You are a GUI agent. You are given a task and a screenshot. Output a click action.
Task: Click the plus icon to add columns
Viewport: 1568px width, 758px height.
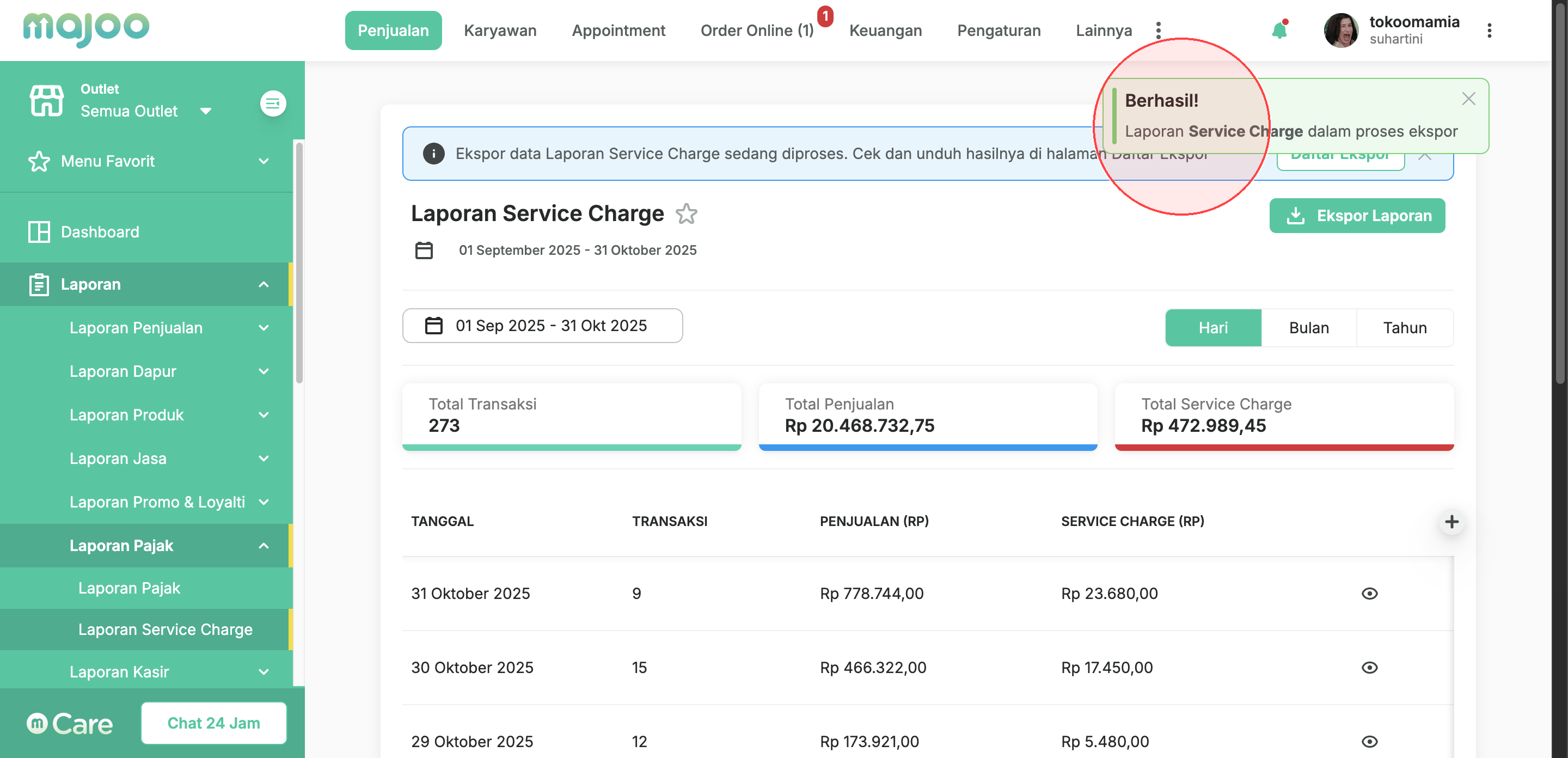point(1451,522)
